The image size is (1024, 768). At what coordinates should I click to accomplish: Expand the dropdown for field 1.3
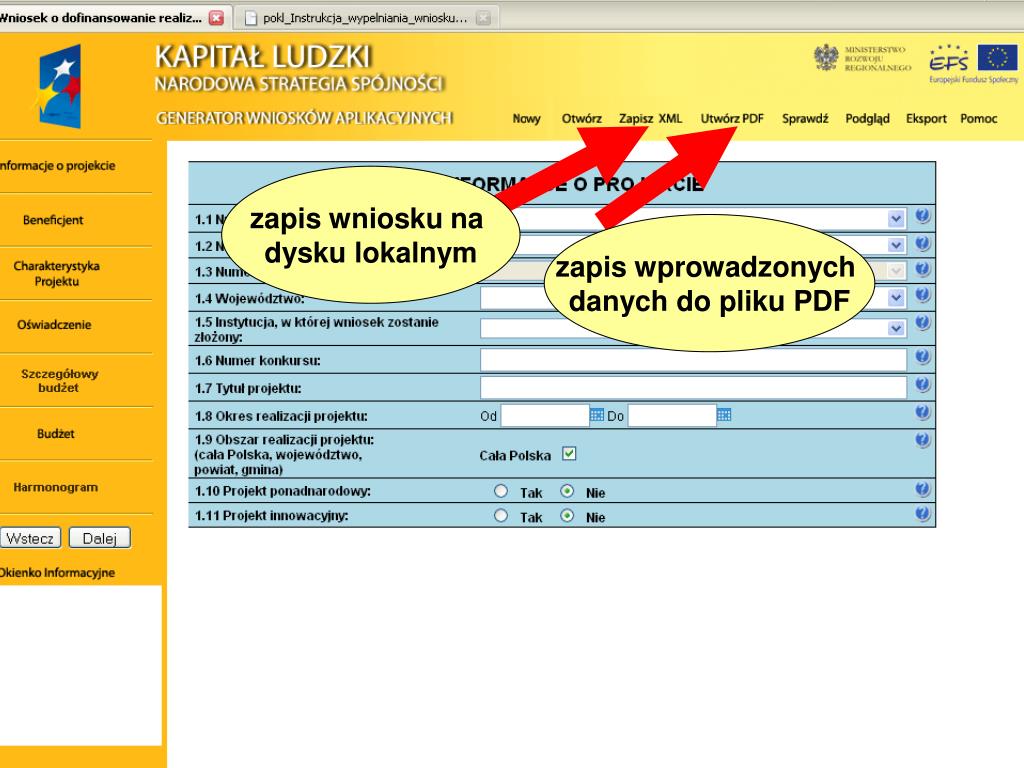pyautogui.click(x=897, y=270)
